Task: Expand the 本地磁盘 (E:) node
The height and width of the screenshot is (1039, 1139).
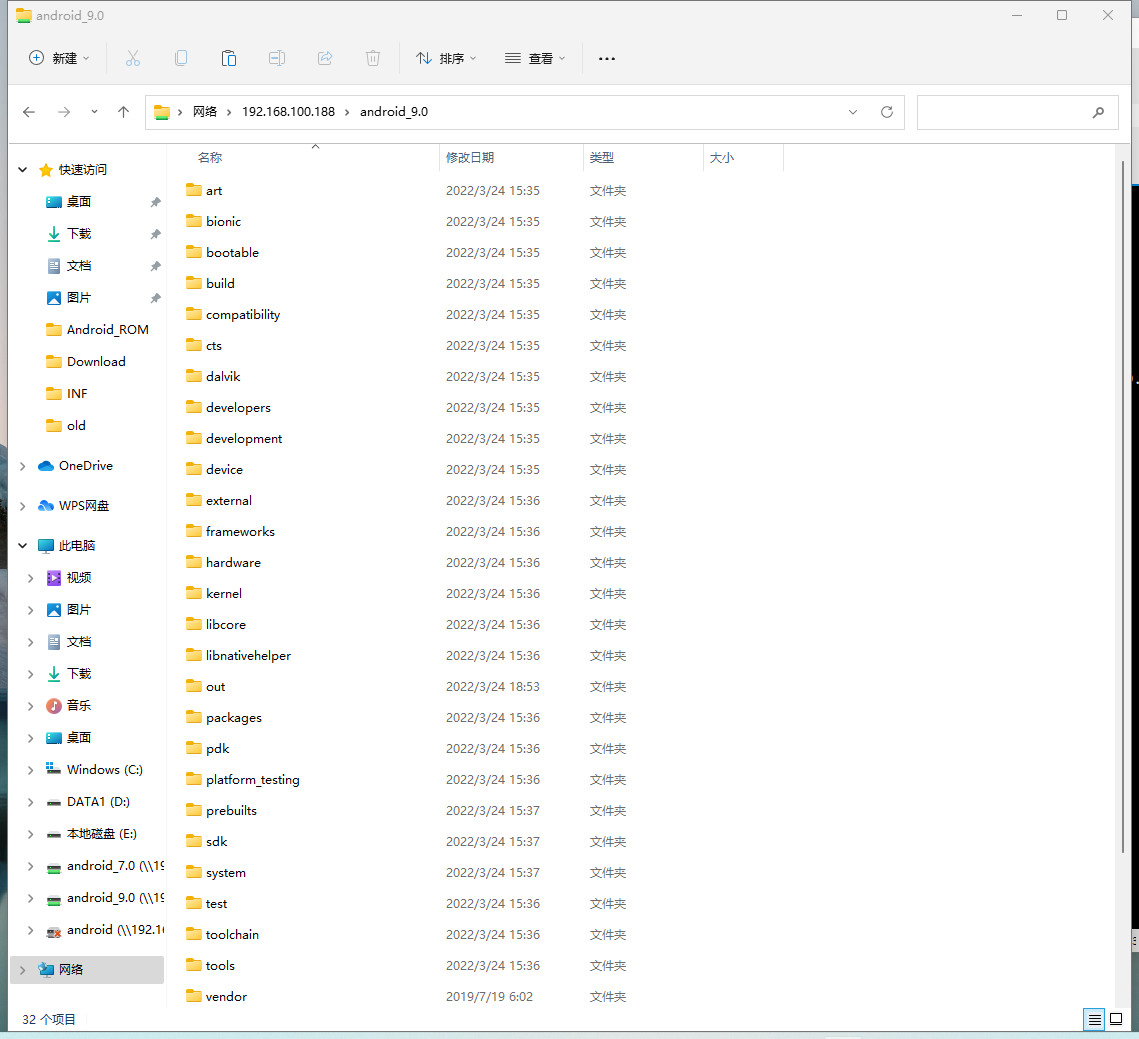Action: (x=31, y=834)
